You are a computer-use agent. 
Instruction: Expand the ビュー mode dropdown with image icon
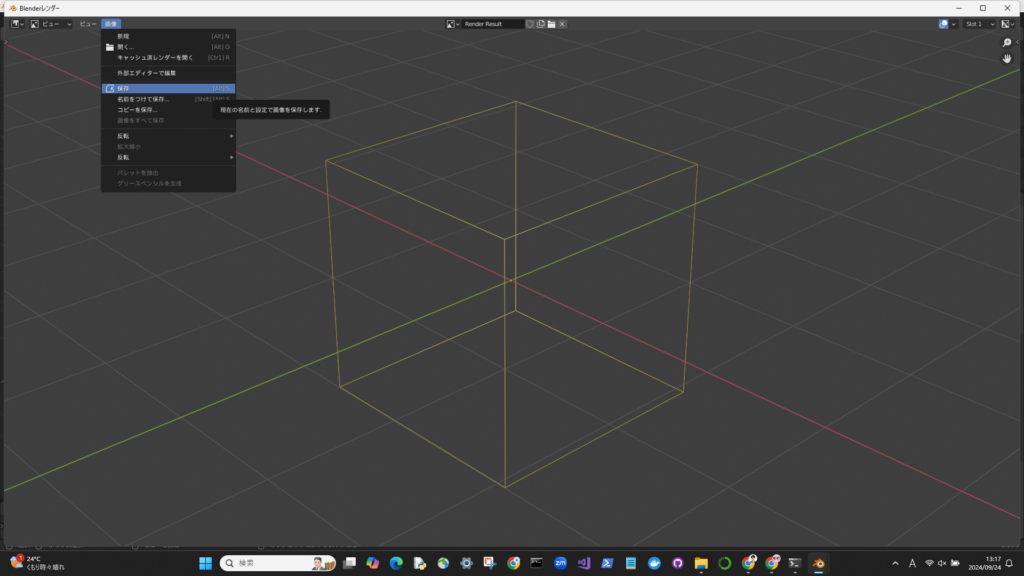point(50,23)
